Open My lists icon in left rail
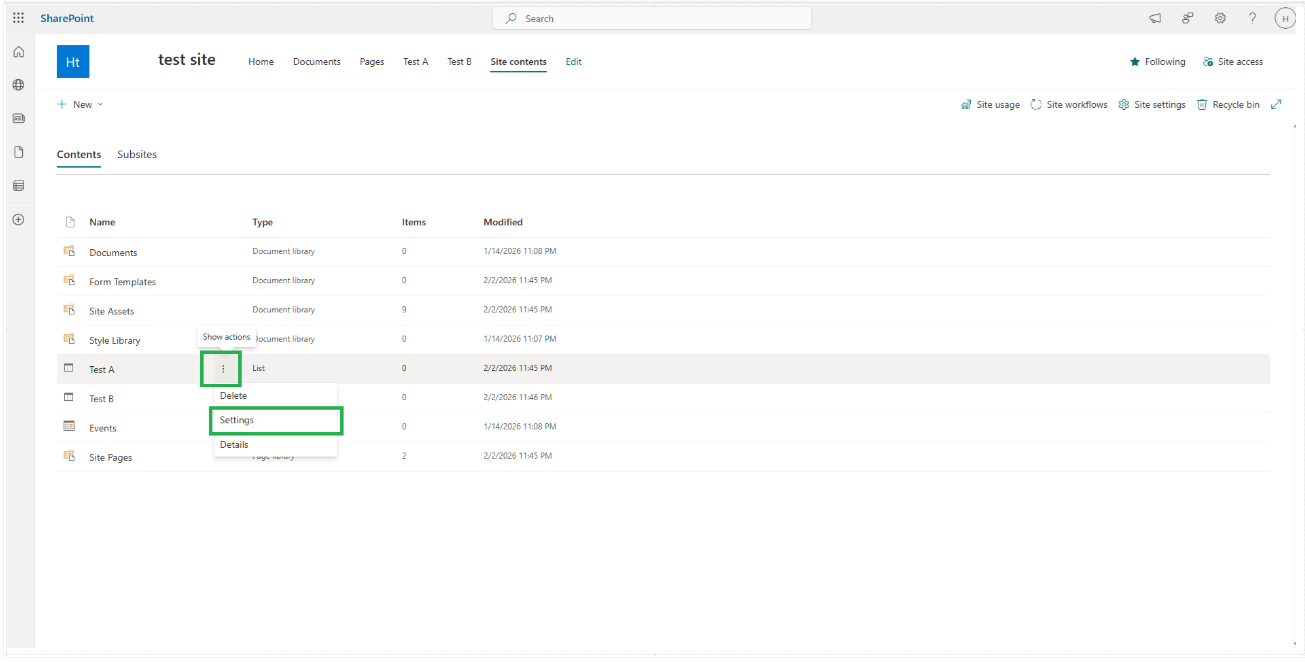Viewport: 1305px width, 662px height. [x=18, y=186]
